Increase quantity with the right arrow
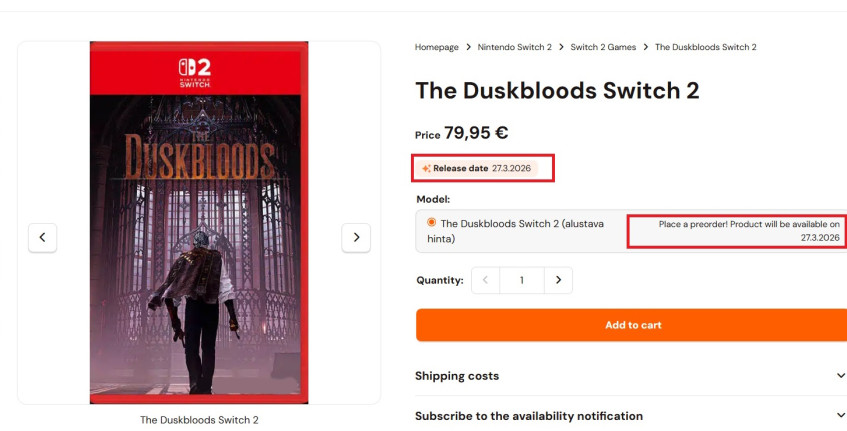The image size is (847, 431). [x=558, y=280]
